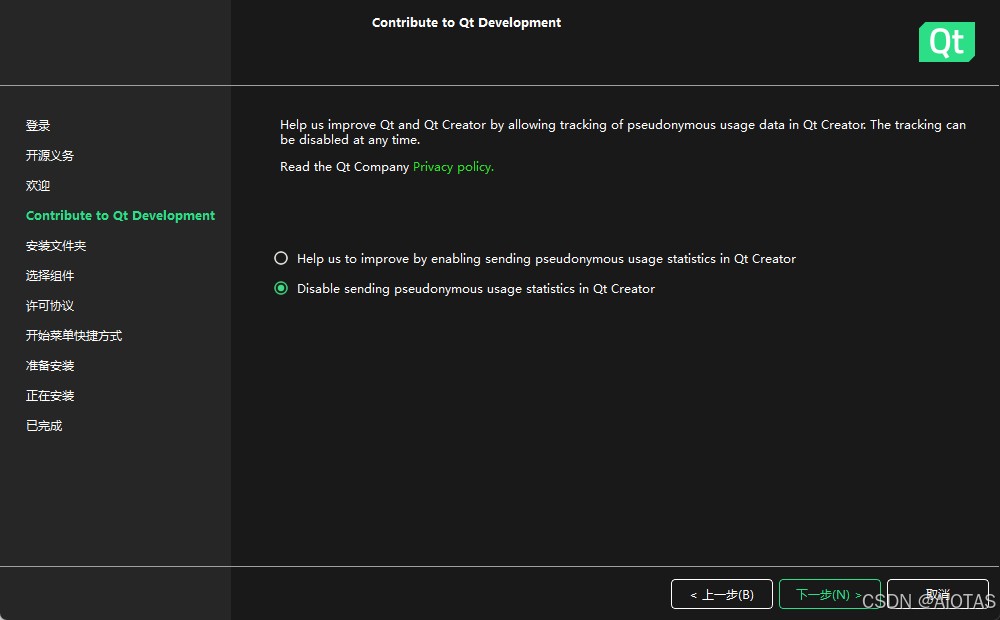
Task: Select the 开始菜单快捷方式 step
Action: point(74,336)
